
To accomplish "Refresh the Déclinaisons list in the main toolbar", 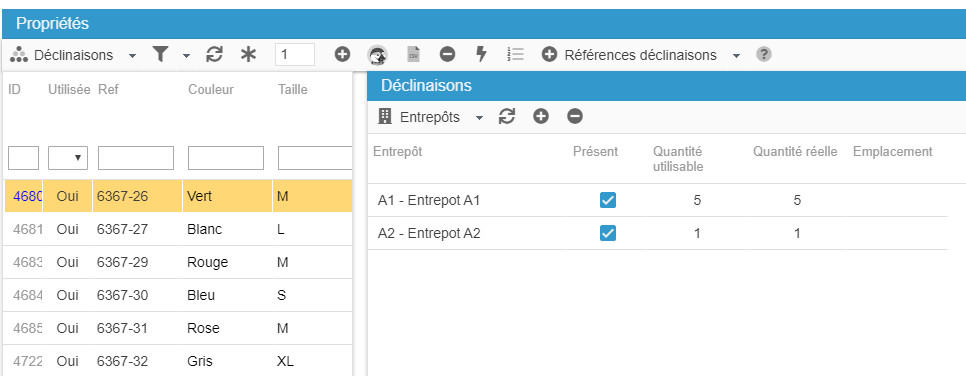I will click(x=214, y=55).
